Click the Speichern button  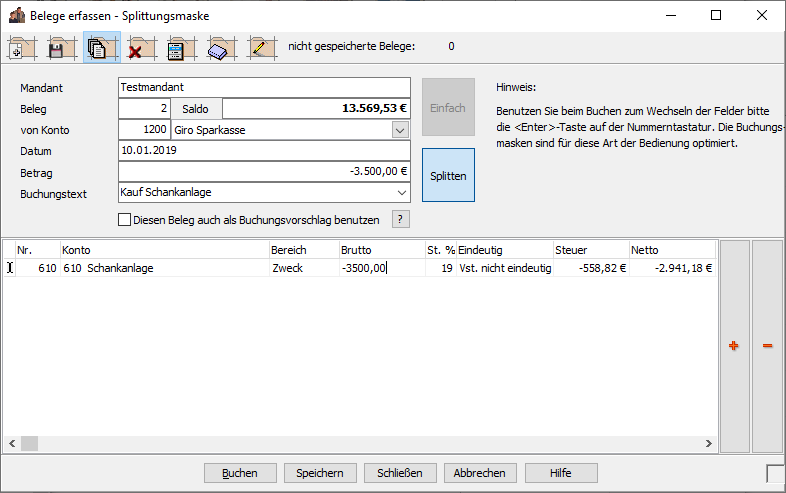point(320,473)
